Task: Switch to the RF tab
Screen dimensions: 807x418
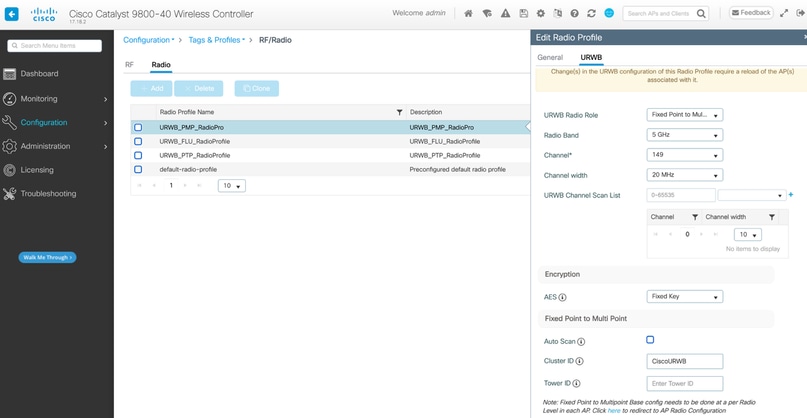Action: click(129, 65)
